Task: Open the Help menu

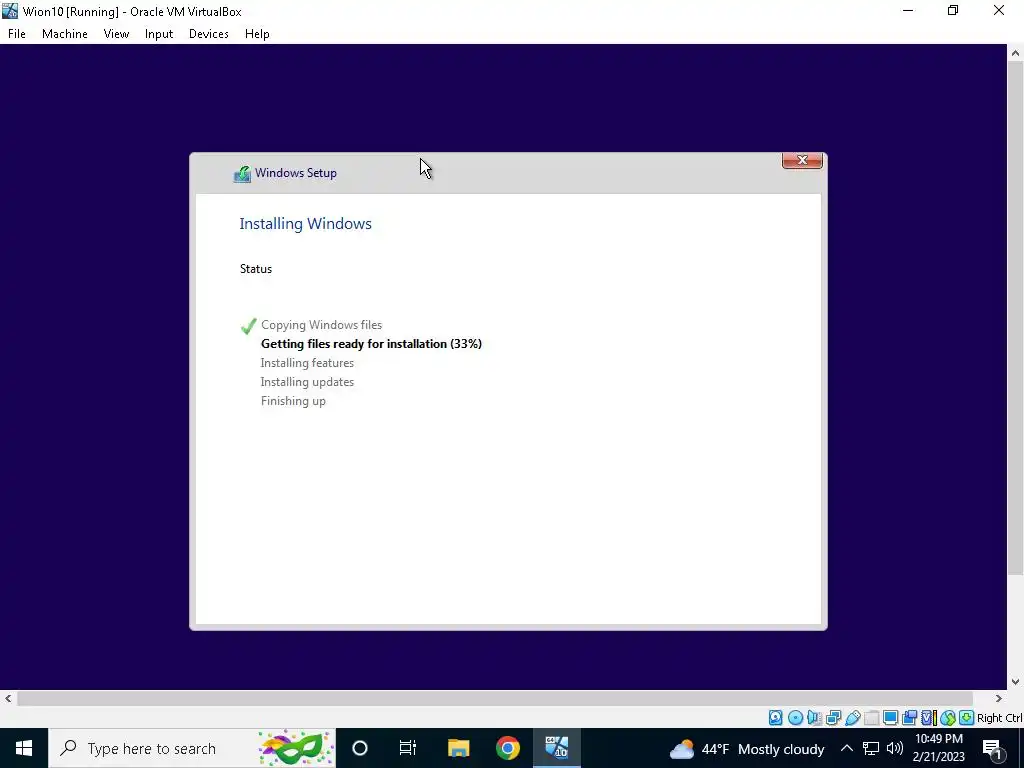Action: (x=257, y=34)
